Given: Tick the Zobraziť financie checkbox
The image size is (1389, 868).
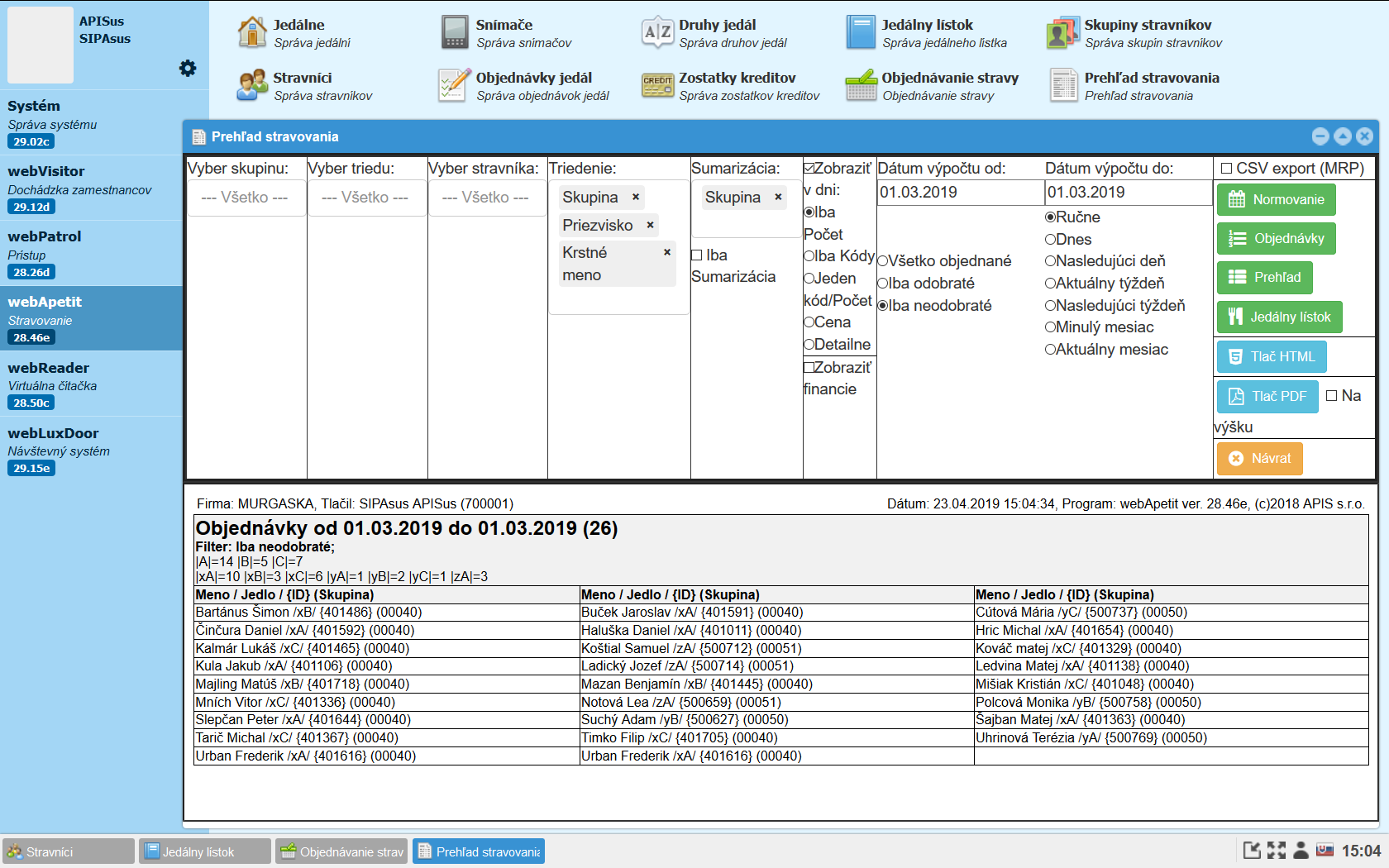Looking at the screenshot, I should [x=809, y=368].
